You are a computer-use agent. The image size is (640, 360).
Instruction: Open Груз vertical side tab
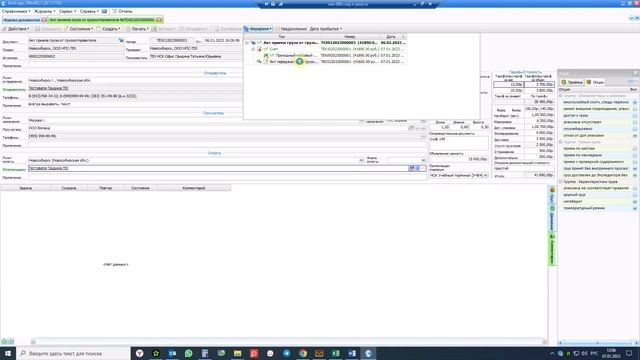[552, 195]
